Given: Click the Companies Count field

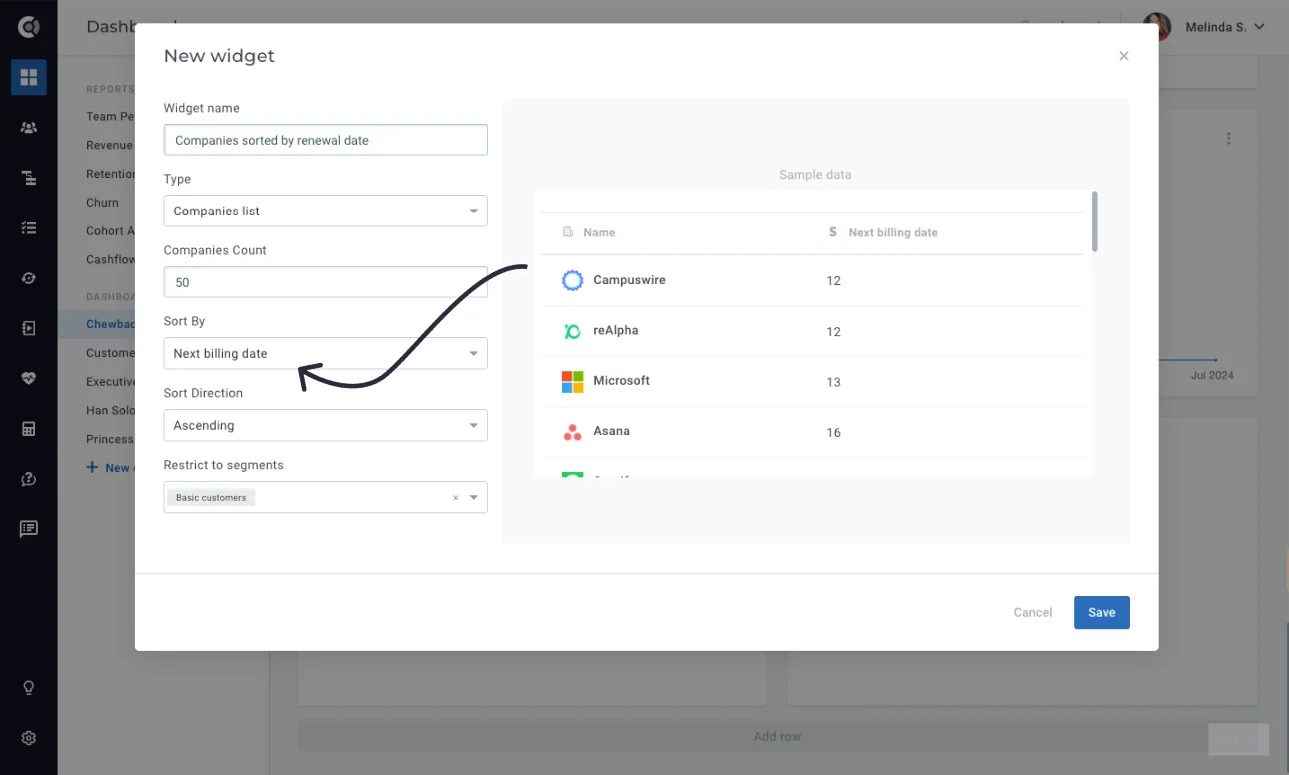Looking at the screenshot, I should point(326,282).
